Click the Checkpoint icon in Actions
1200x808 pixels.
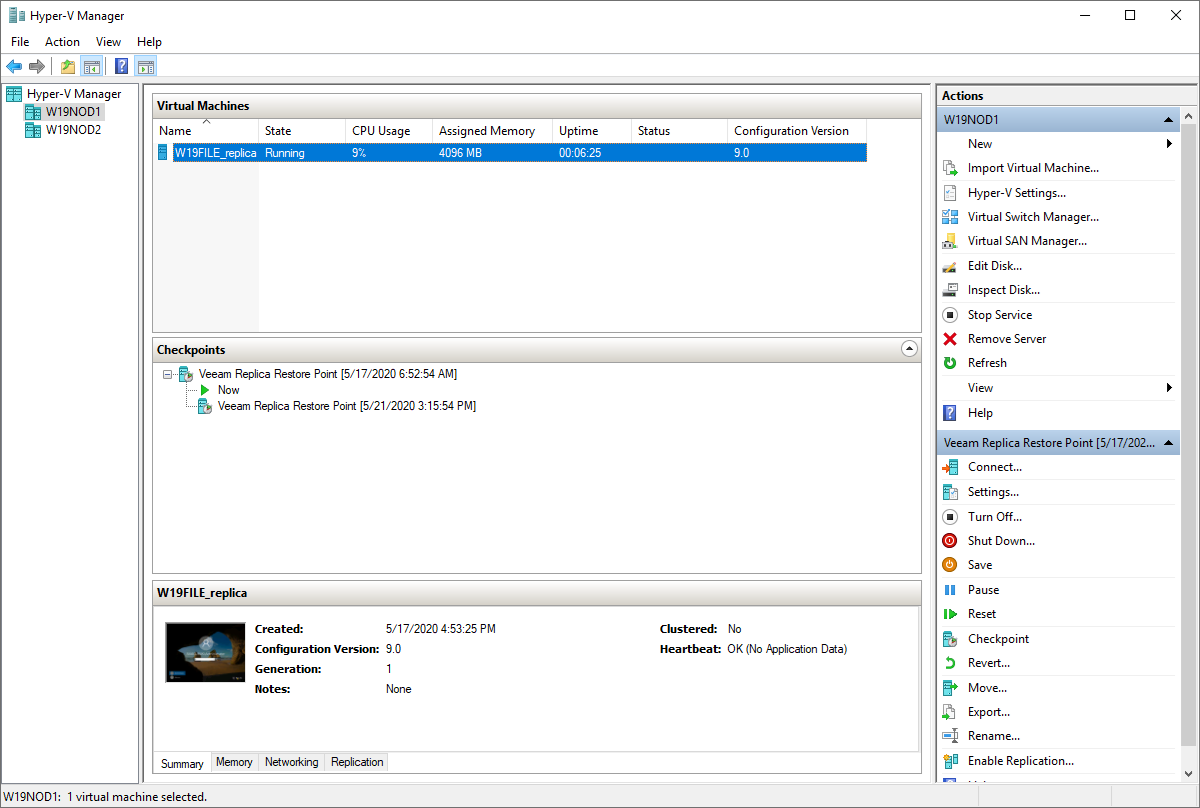click(x=950, y=639)
